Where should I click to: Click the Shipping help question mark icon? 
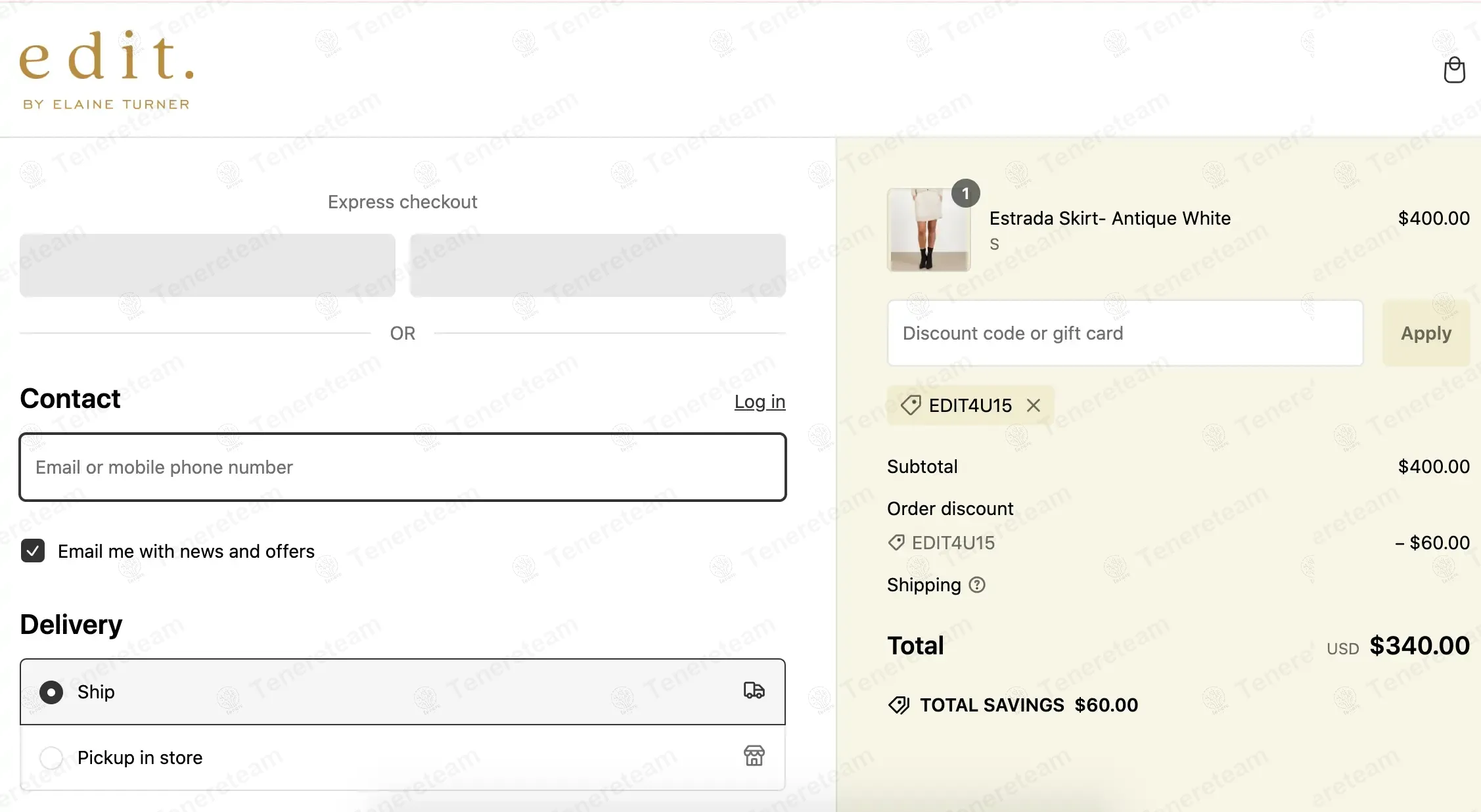click(x=977, y=585)
